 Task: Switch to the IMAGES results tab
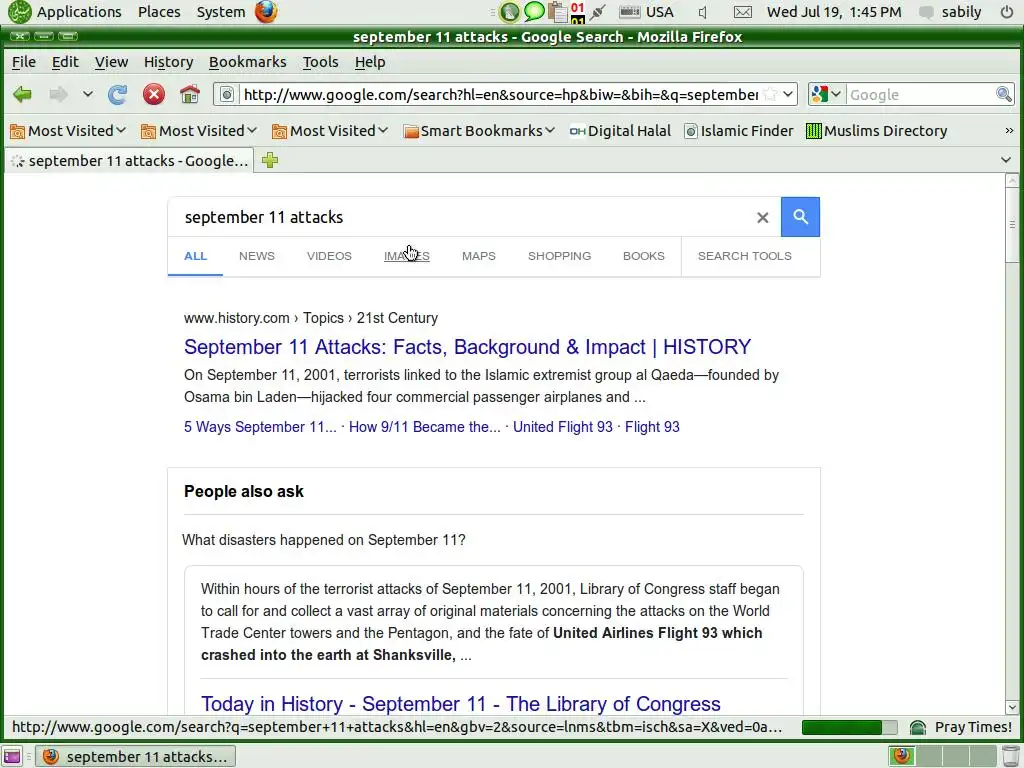coord(407,256)
